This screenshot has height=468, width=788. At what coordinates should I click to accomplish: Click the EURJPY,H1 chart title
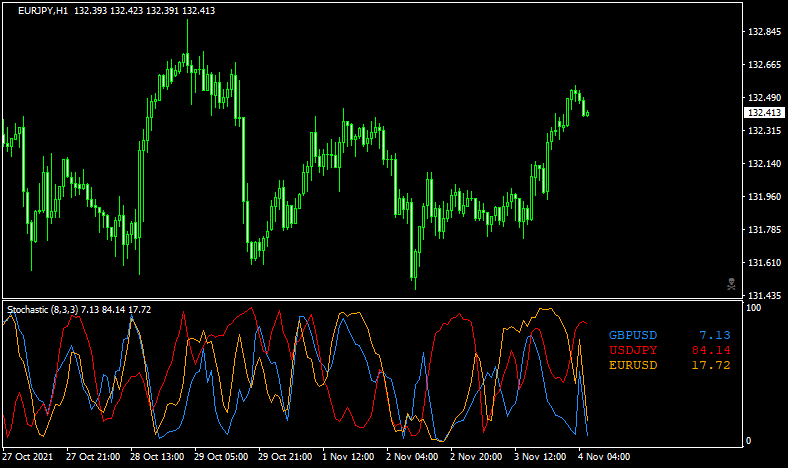(x=43, y=11)
